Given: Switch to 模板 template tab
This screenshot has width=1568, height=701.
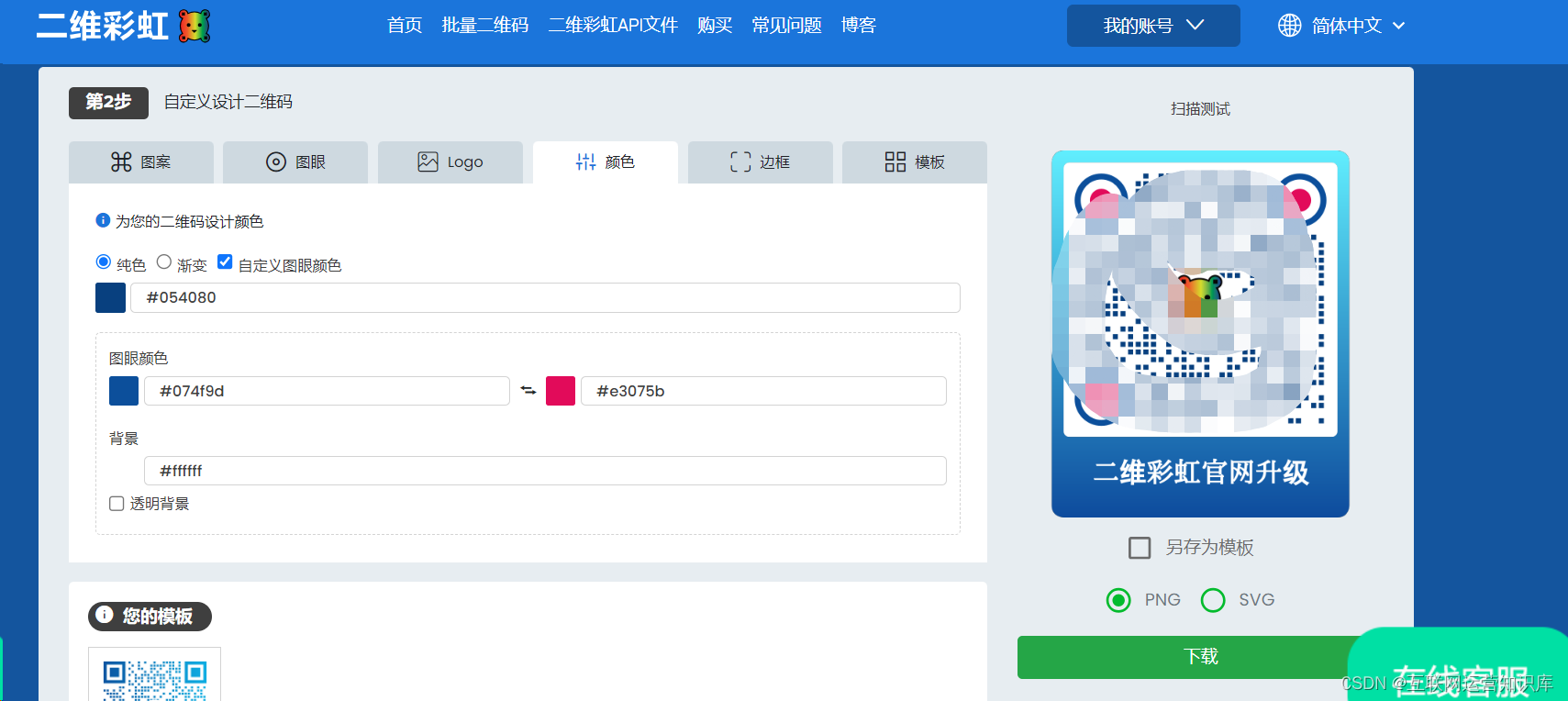Looking at the screenshot, I should point(915,162).
